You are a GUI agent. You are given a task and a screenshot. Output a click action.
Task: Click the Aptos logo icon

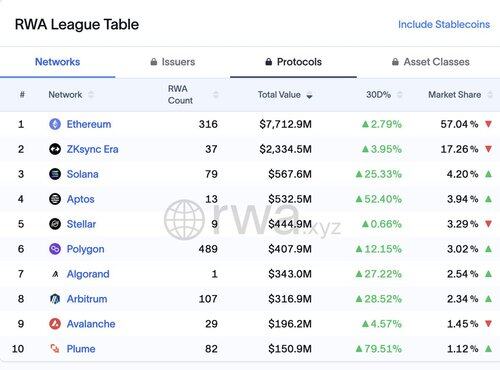pyautogui.click(x=55, y=199)
